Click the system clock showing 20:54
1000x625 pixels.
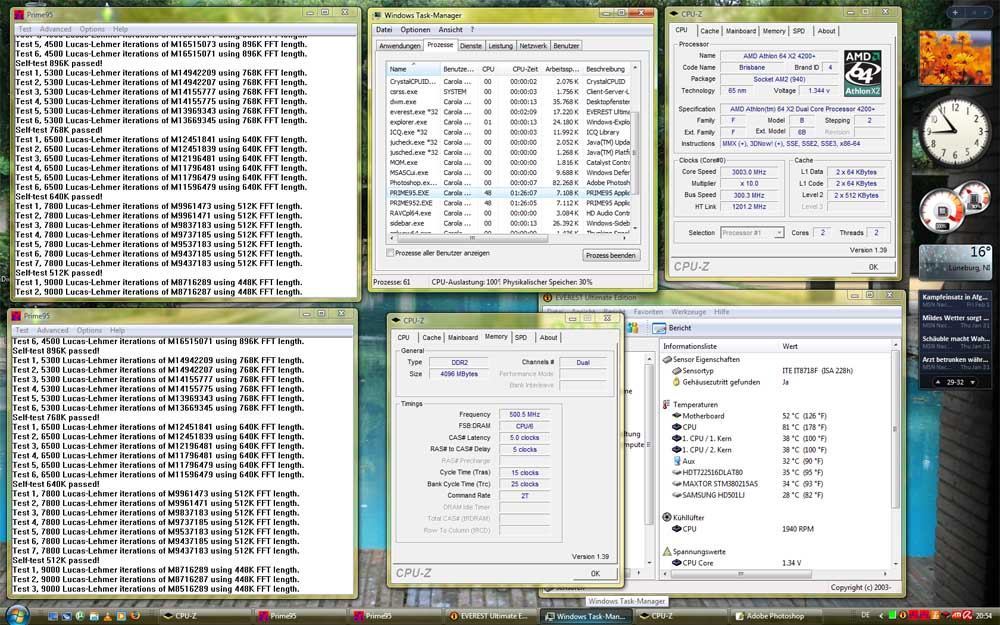coord(983,615)
